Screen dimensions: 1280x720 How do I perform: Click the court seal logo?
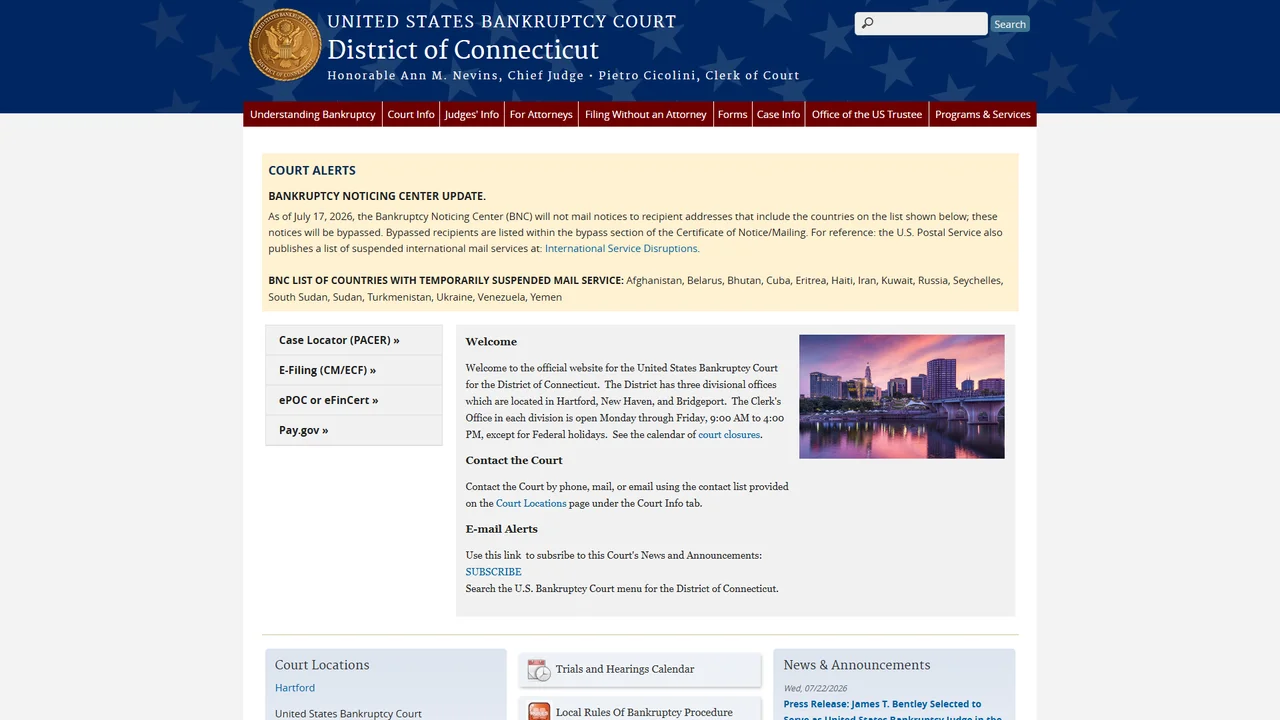tap(285, 45)
